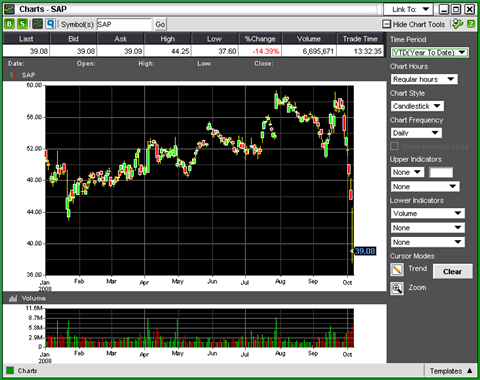Click the Charts tab at bottom
This screenshot has width=480, height=380.
tap(27, 371)
